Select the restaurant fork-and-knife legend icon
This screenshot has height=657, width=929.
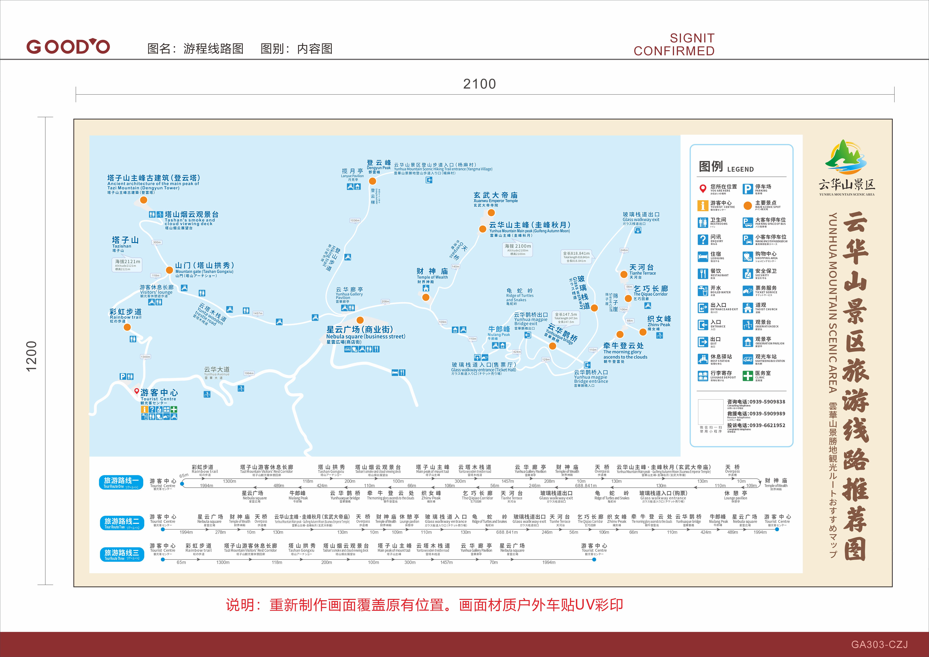pos(703,273)
